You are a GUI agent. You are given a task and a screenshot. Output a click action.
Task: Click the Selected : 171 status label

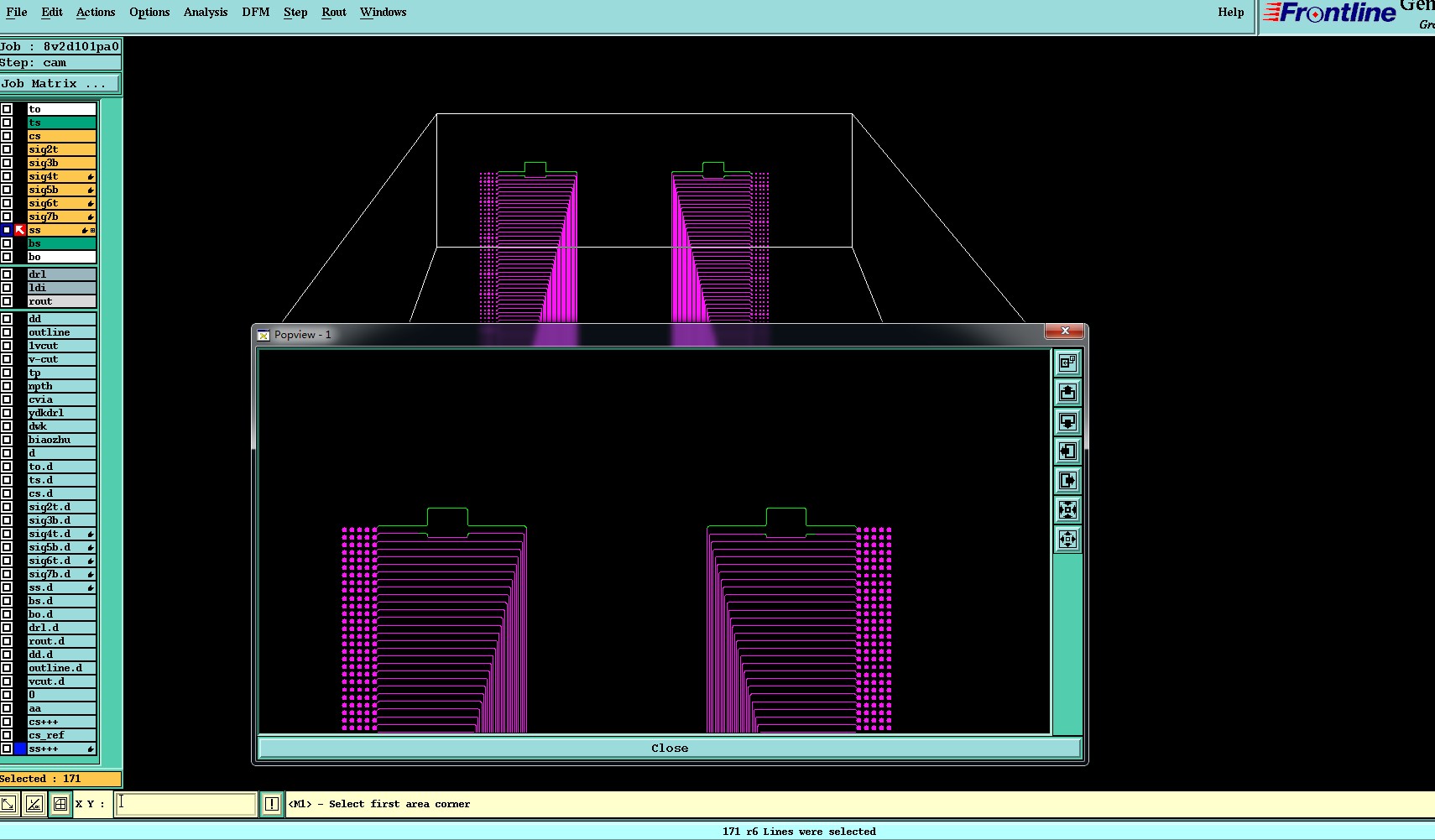click(60, 779)
